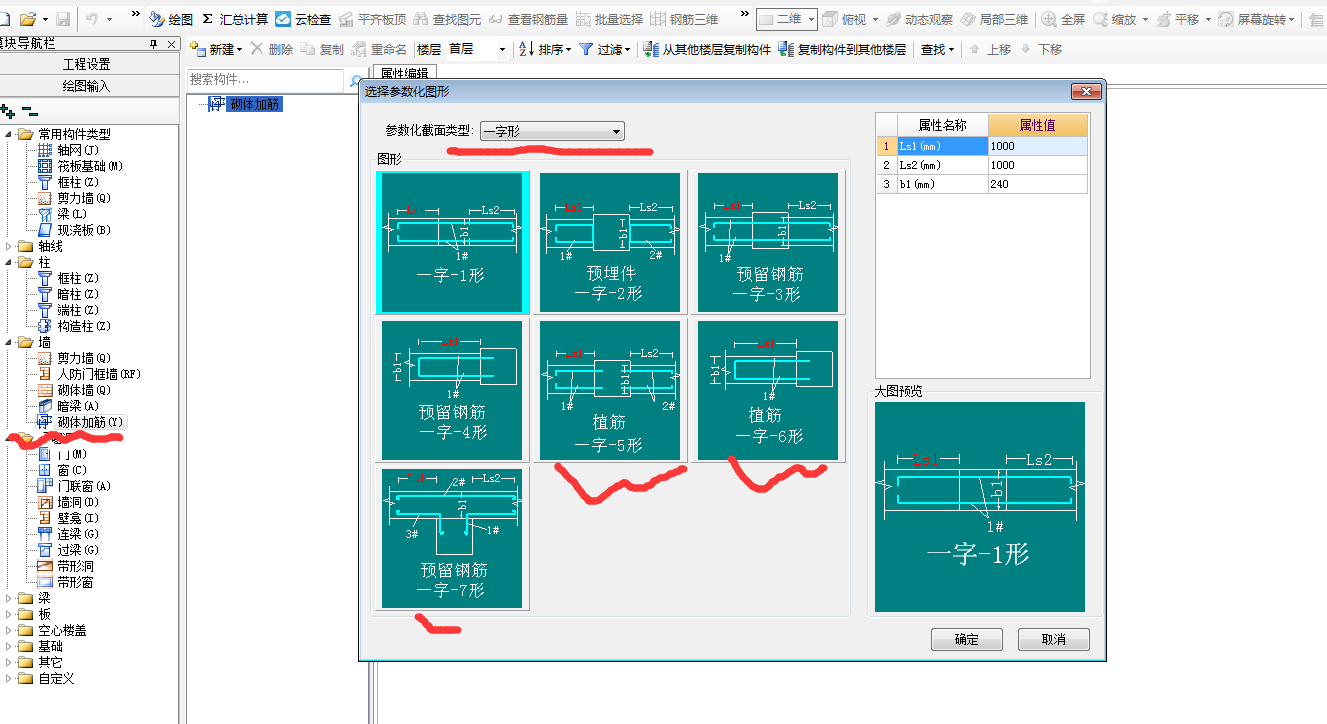Image resolution: width=1327 pixels, height=724 pixels.
Task: Select the 预留钢筋 一字-7形 thumbnail
Action: point(452,537)
